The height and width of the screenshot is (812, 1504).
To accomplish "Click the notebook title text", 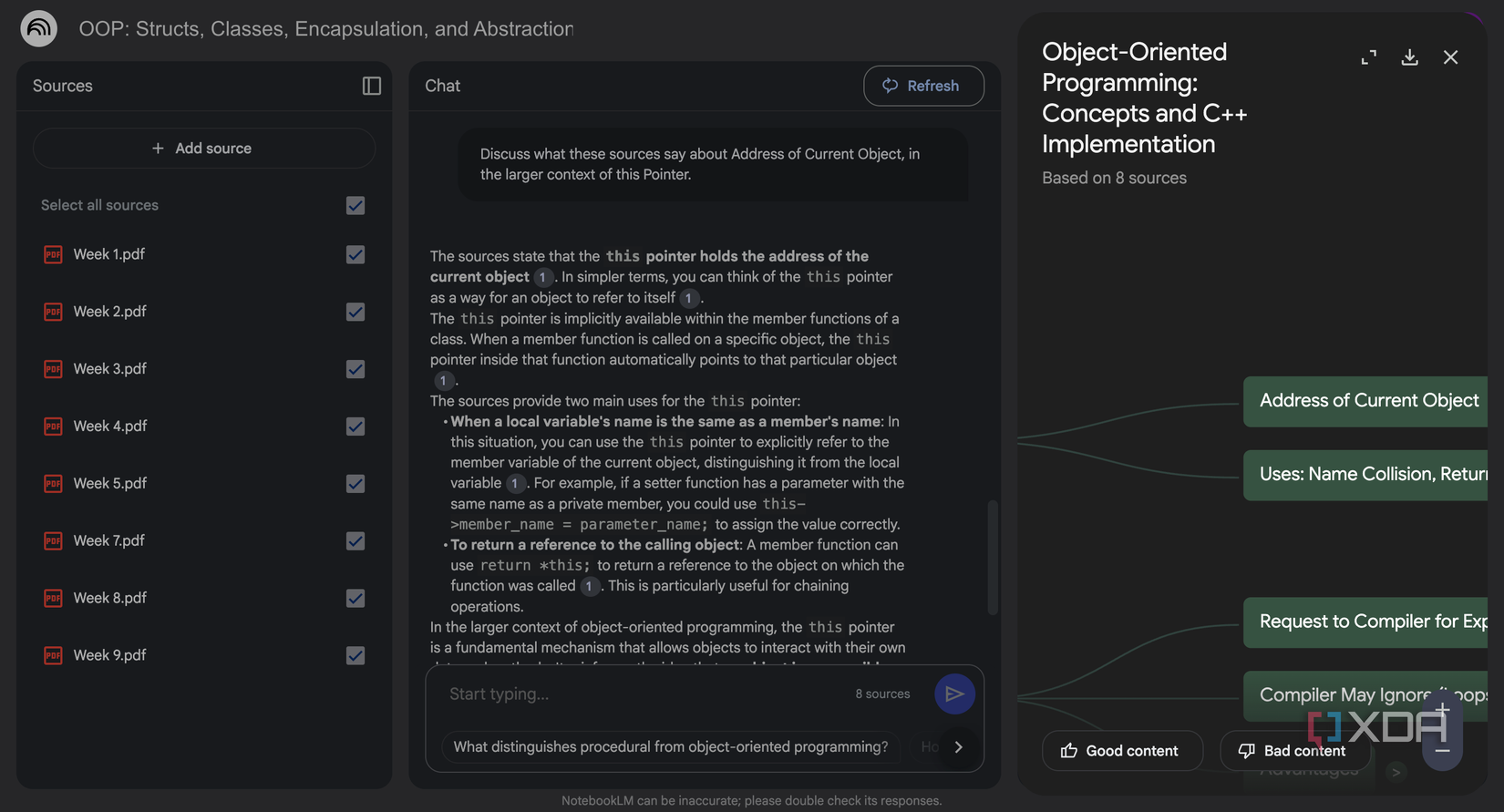I will [x=326, y=29].
